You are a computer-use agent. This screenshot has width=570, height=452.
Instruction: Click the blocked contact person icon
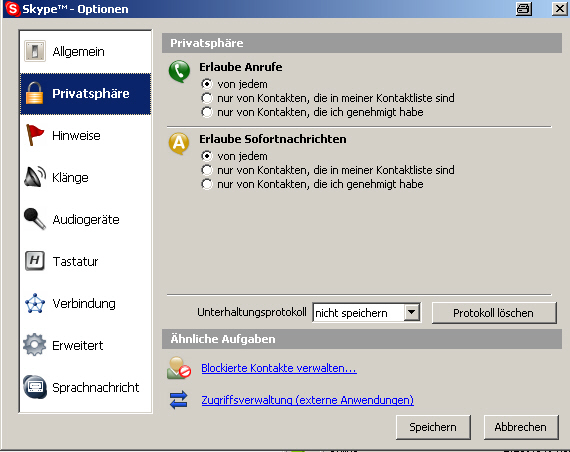tap(179, 368)
